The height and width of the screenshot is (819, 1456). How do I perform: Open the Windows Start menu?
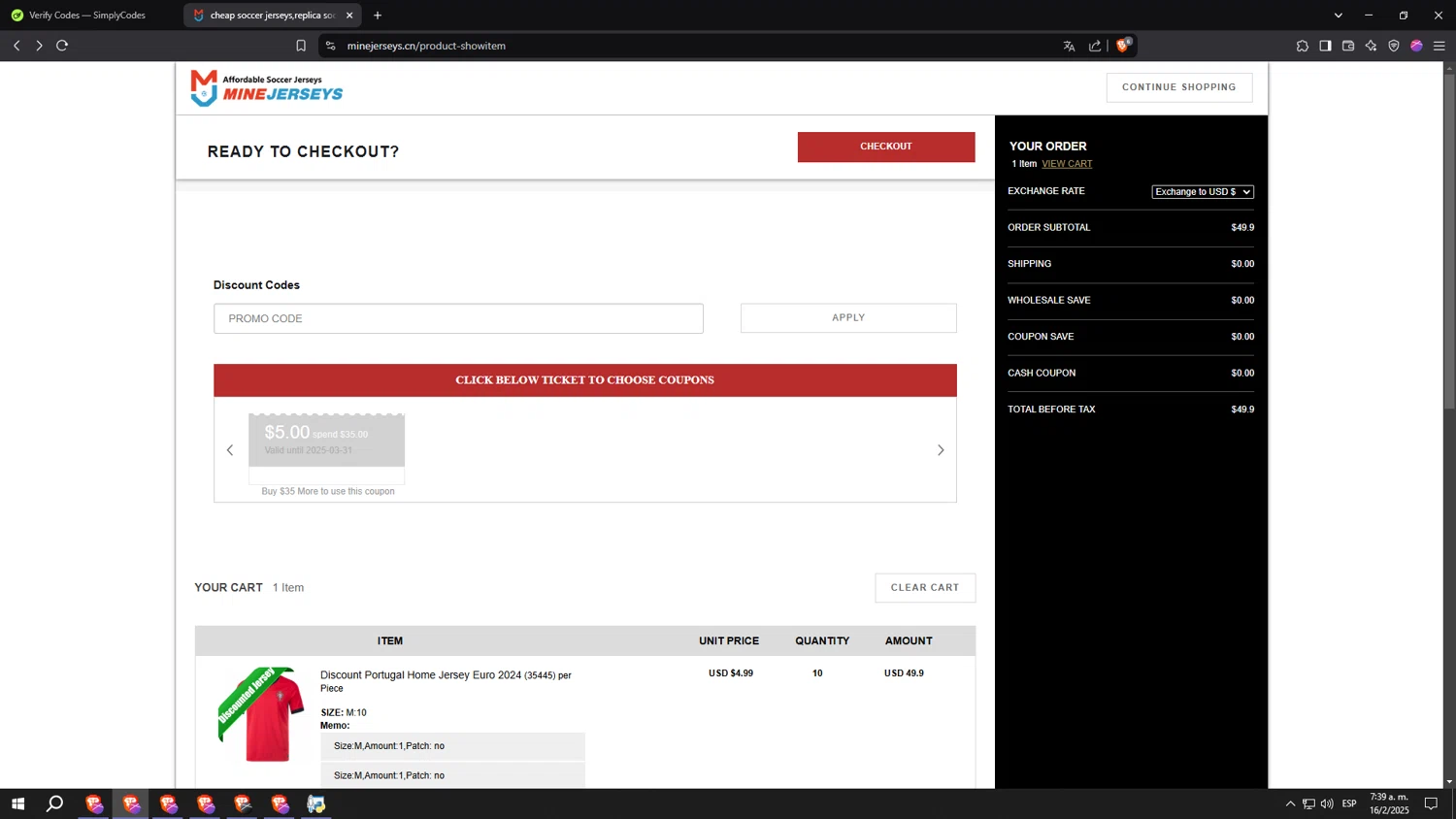click(x=17, y=803)
